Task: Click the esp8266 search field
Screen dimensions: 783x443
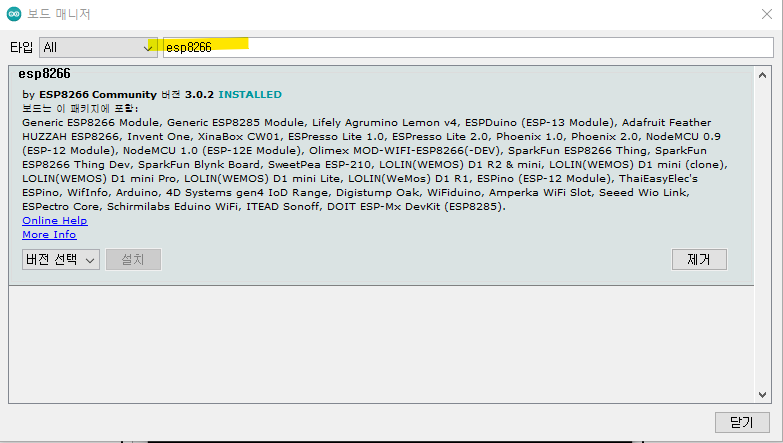Action: [x=468, y=47]
